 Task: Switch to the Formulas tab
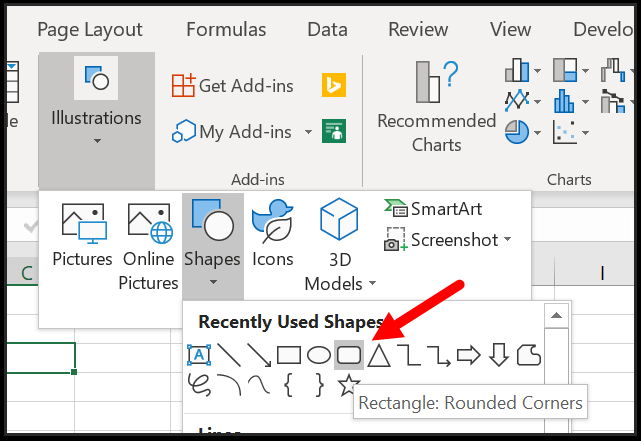coord(226,29)
